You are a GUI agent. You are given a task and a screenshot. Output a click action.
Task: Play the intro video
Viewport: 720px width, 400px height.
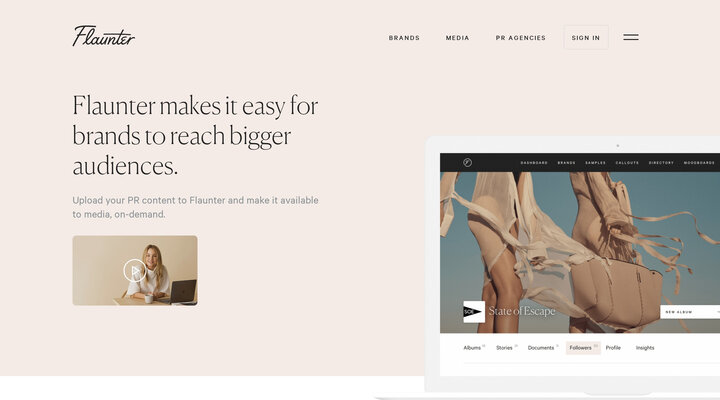coord(135,270)
